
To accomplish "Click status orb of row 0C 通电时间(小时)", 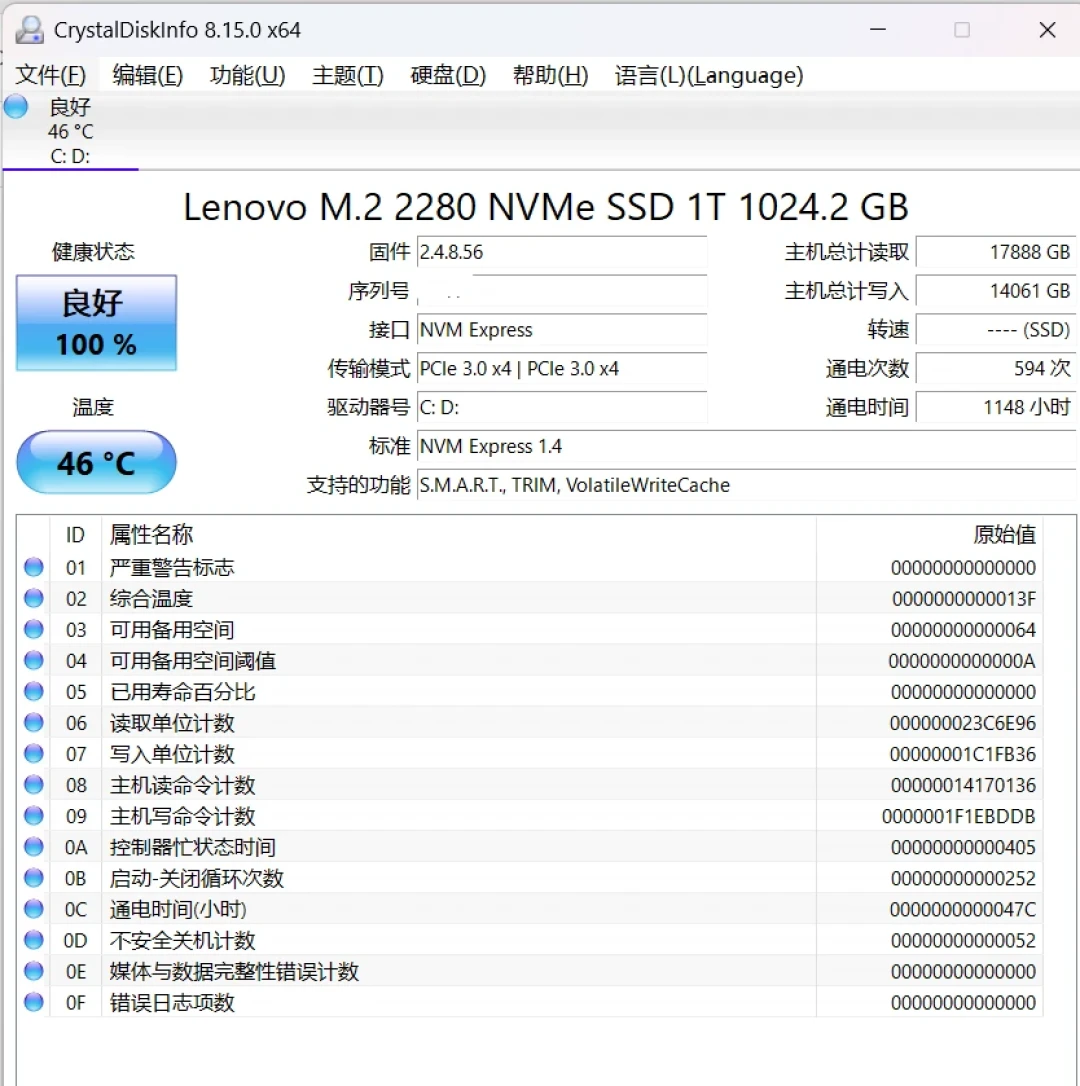I will [33, 909].
